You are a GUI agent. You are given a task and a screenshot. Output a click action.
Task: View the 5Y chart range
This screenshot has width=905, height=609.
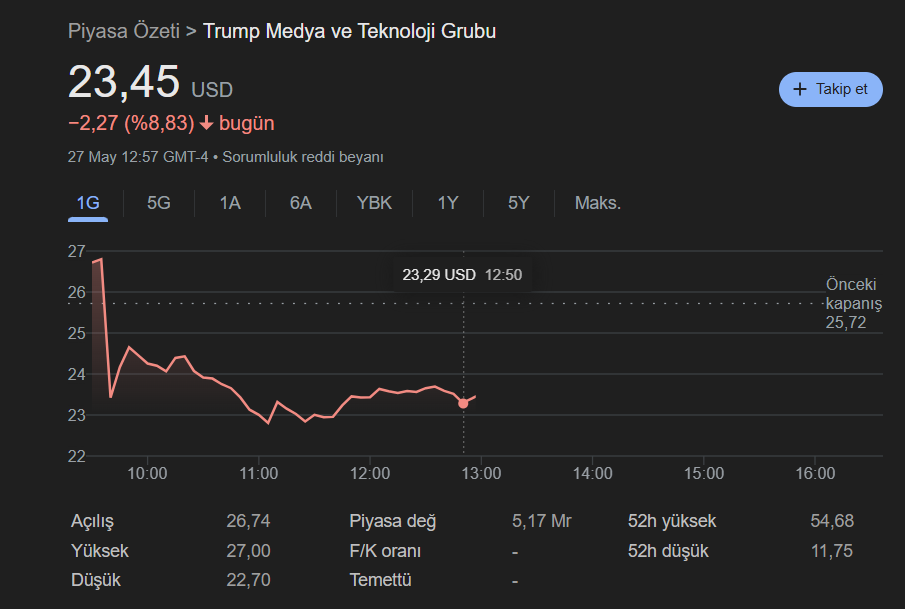tap(518, 203)
